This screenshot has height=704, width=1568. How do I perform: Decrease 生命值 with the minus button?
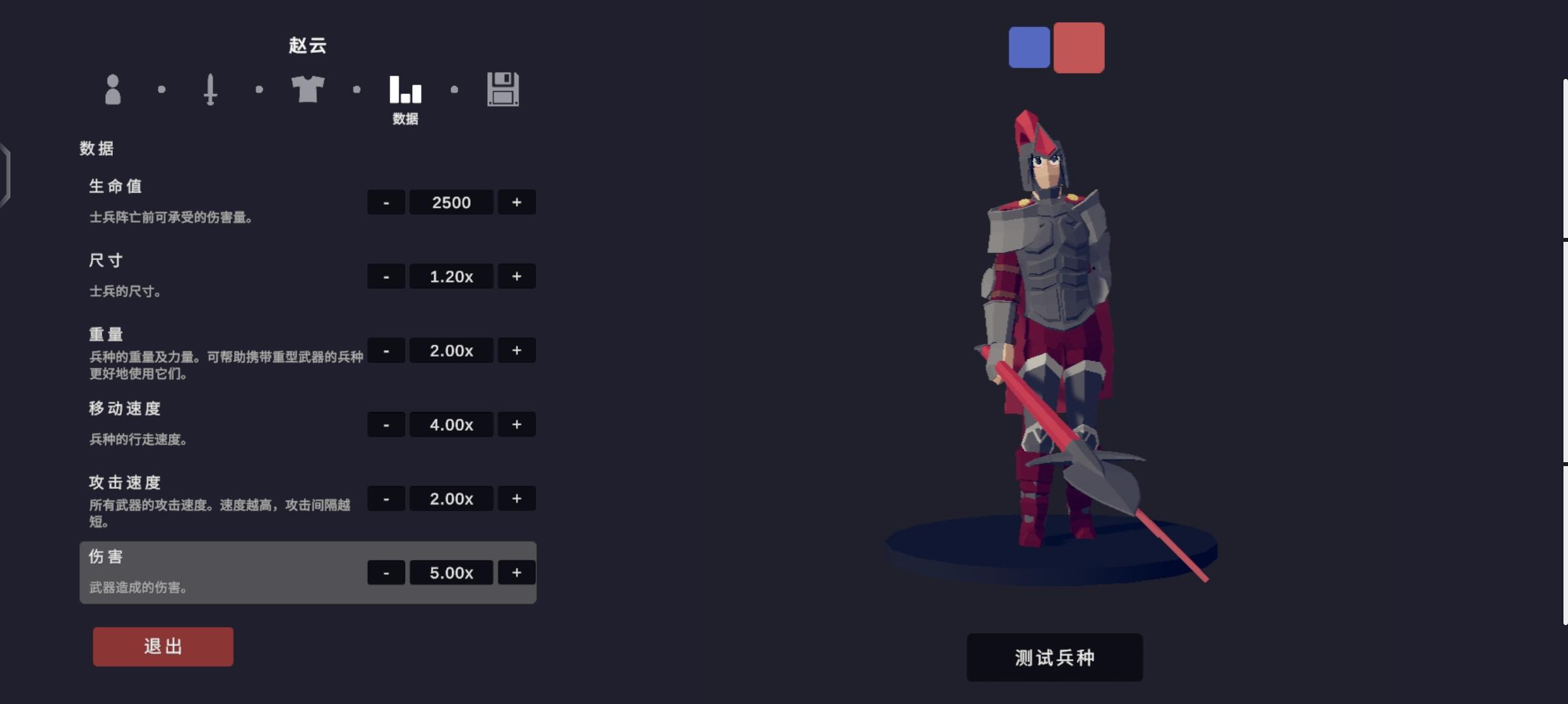(386, 202)
